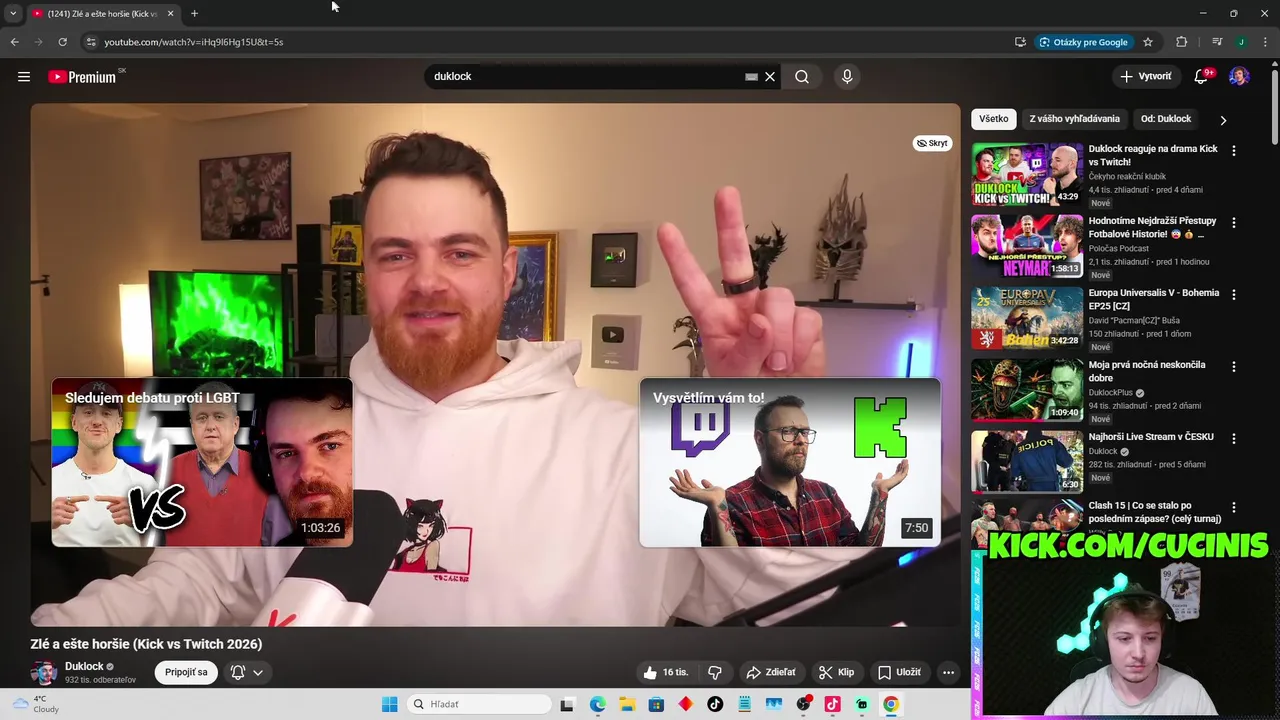Open Moja prvá nočná neskončila dobre title
The height and width of the screenshot is (720, 1280).
(1147, 371)
